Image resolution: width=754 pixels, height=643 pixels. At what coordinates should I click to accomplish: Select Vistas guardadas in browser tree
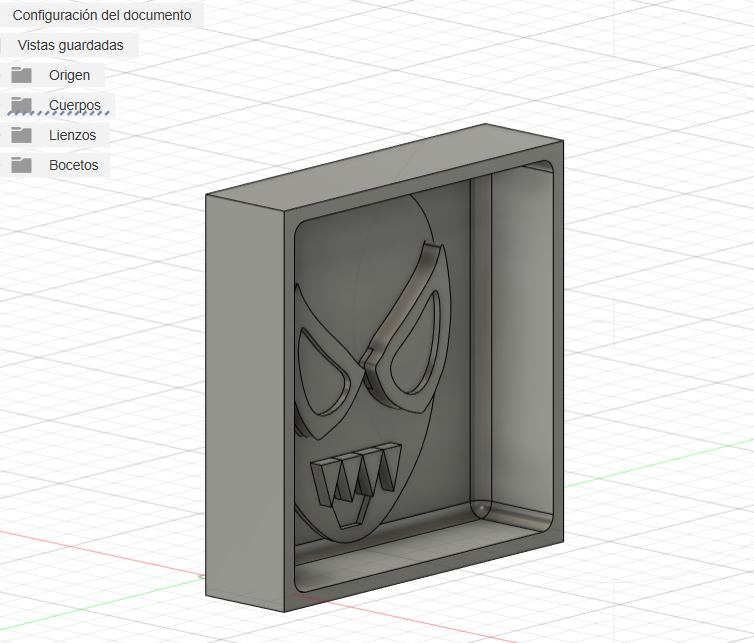click(x=70, y=45)
